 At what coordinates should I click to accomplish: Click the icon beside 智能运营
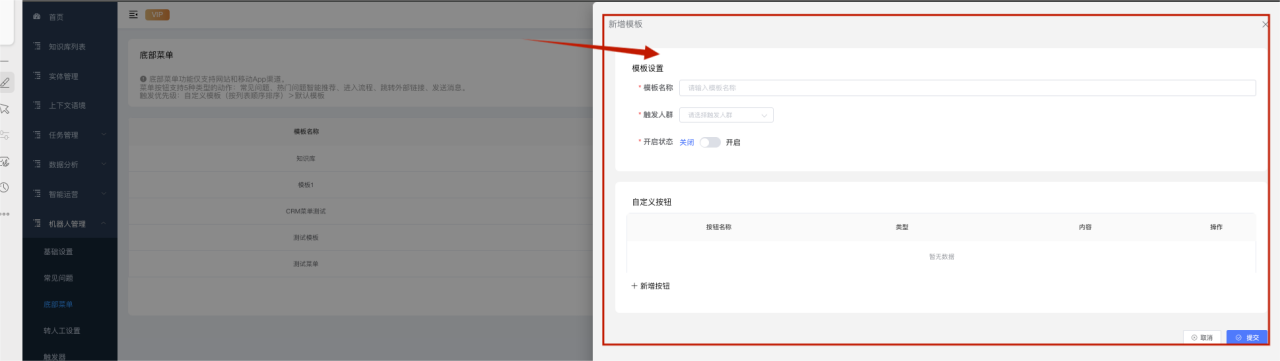pyautogui.click(x=37, y=193)
